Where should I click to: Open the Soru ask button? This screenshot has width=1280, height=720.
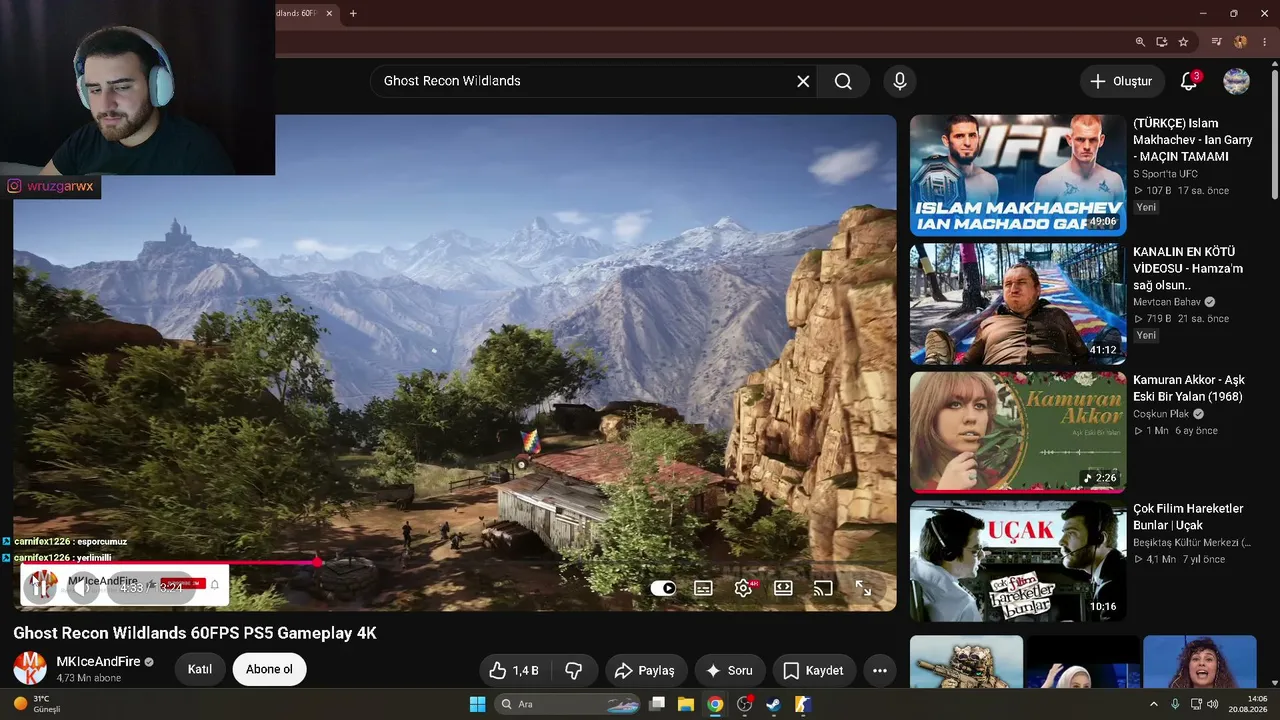729,670
